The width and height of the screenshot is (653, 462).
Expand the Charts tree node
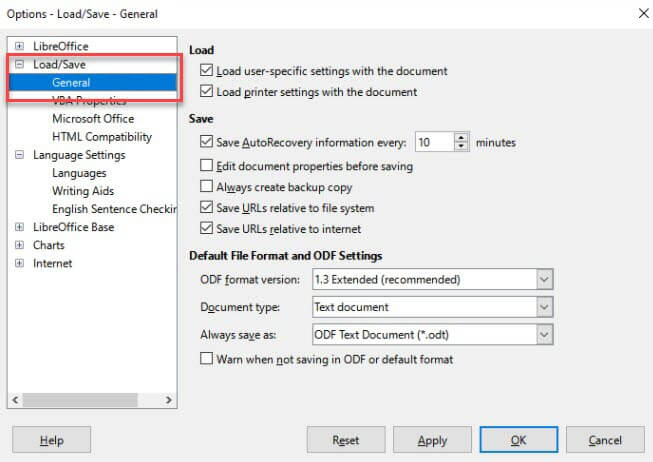(x=19, y=245)
